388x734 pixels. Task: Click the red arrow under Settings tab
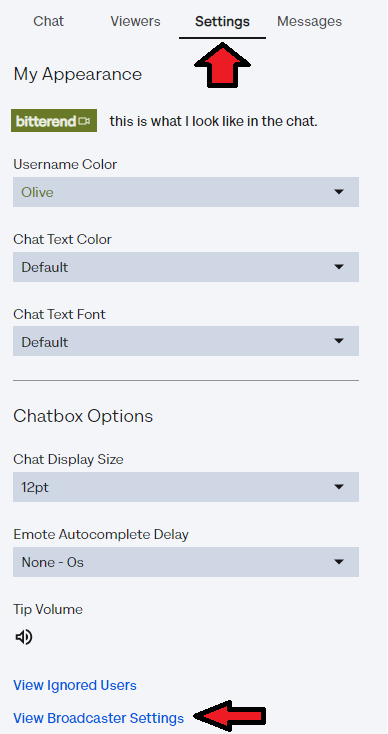coord(222,65)
